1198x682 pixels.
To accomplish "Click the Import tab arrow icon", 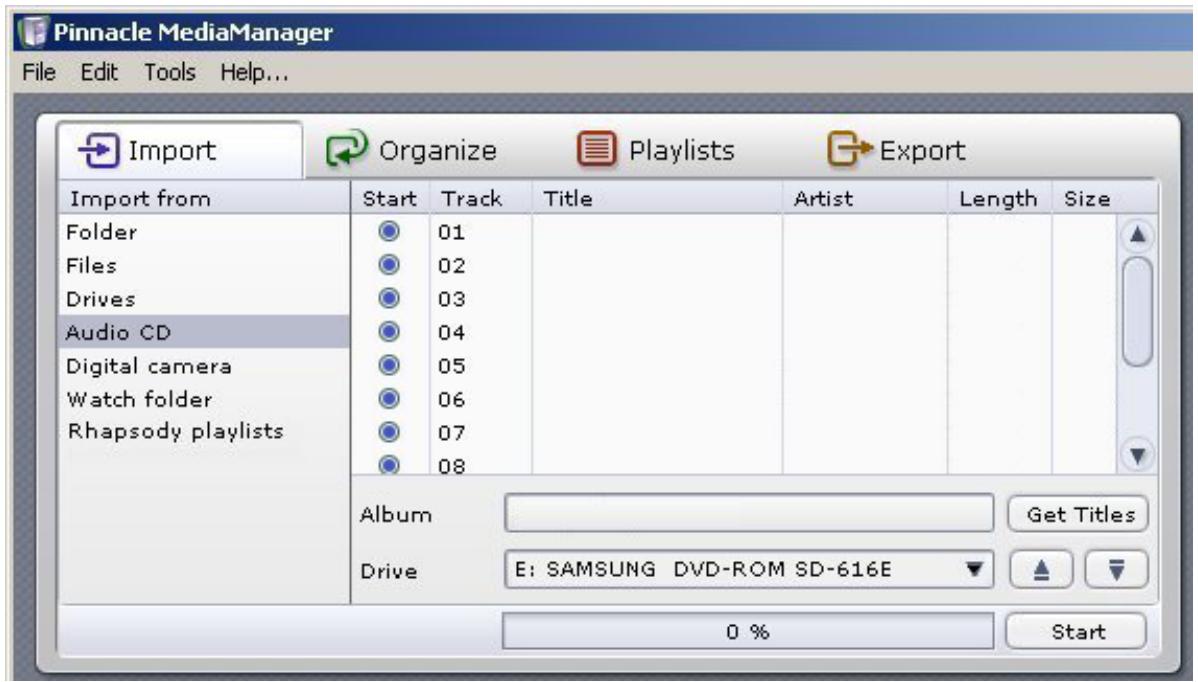I will pyautogui.click(x=99, y=150).
